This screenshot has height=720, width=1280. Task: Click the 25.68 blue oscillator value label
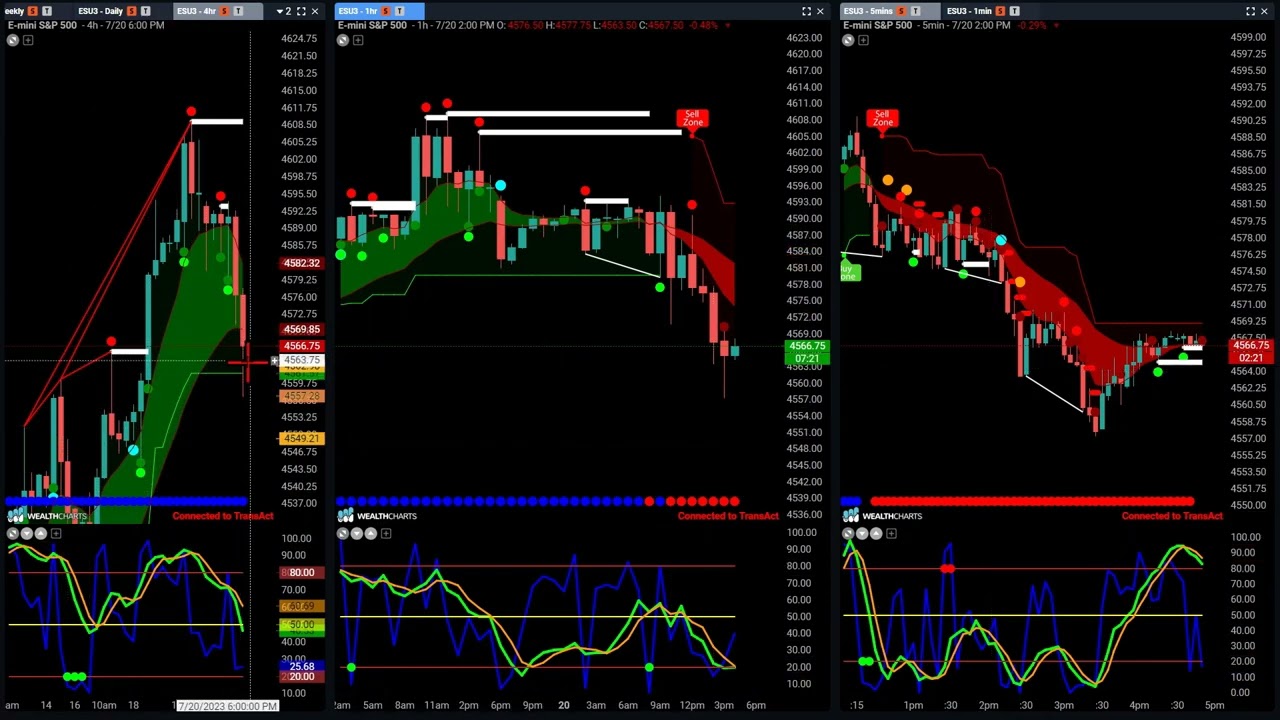coord(301,666)
